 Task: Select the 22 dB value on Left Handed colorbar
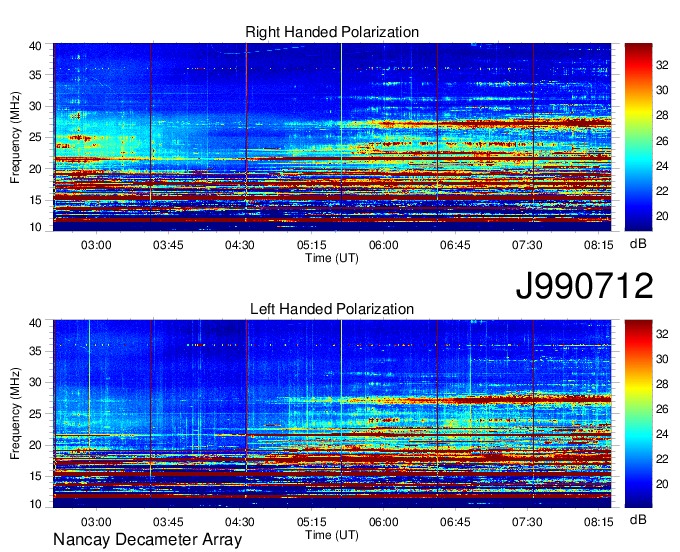tap(662, 459)
